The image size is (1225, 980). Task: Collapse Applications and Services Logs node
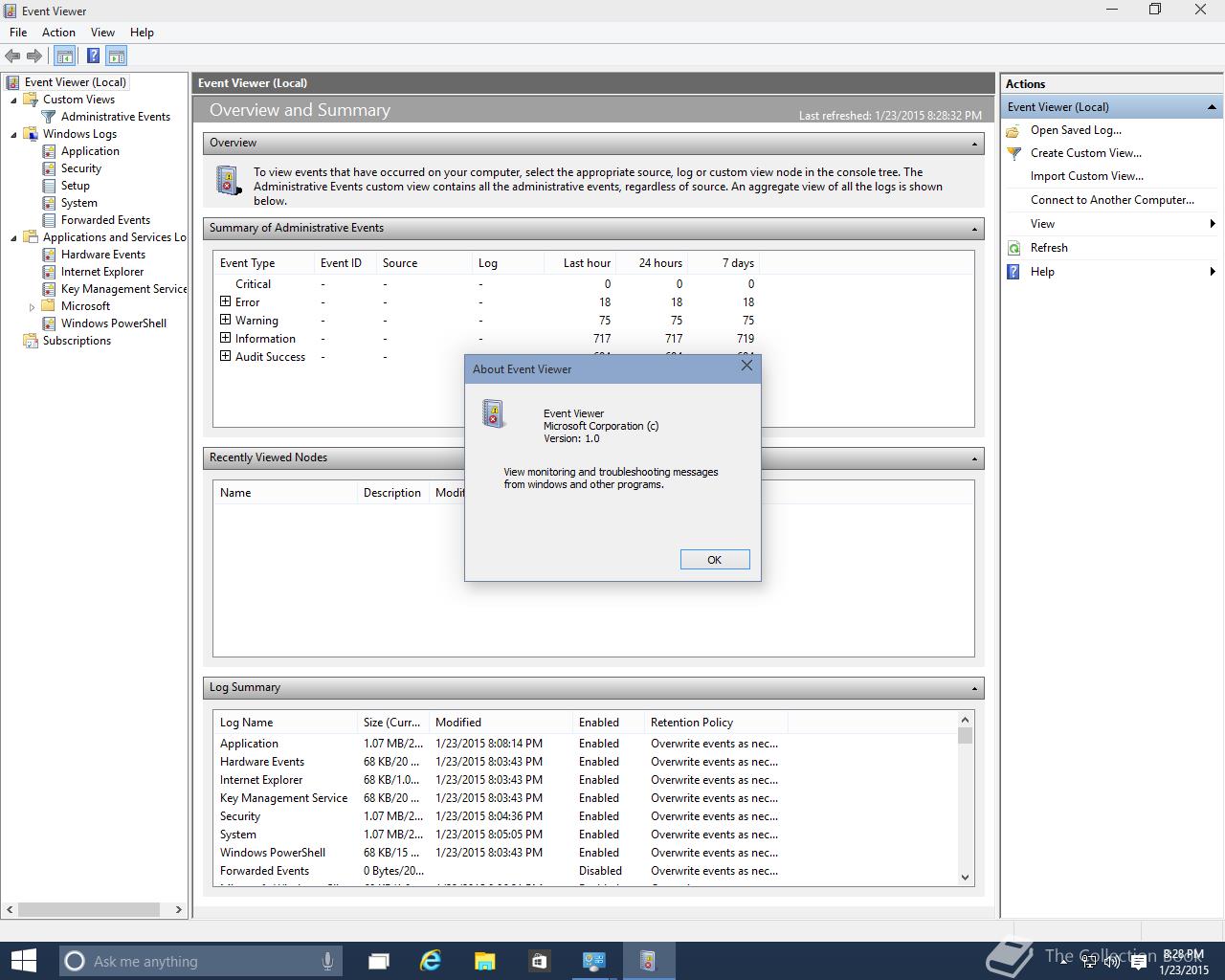[13, 237]
